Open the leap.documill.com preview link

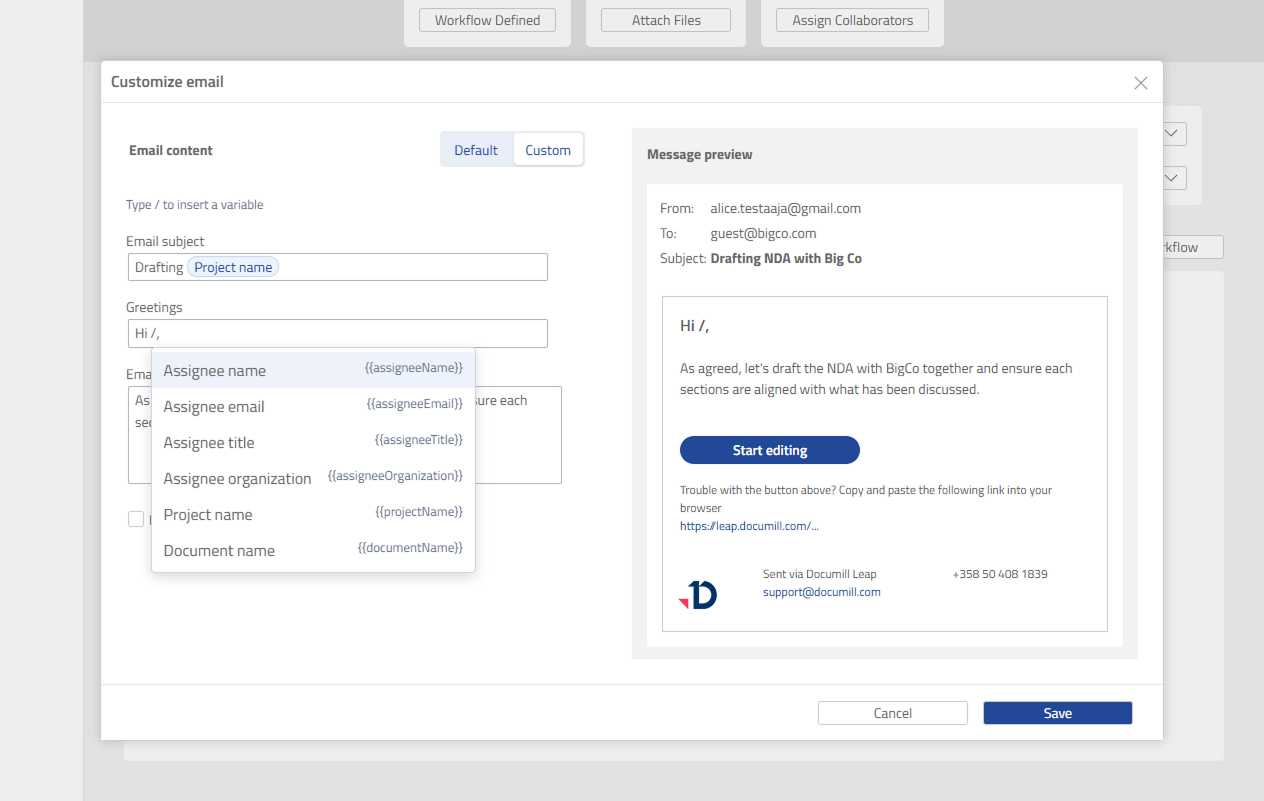click(x=750, y=525)
